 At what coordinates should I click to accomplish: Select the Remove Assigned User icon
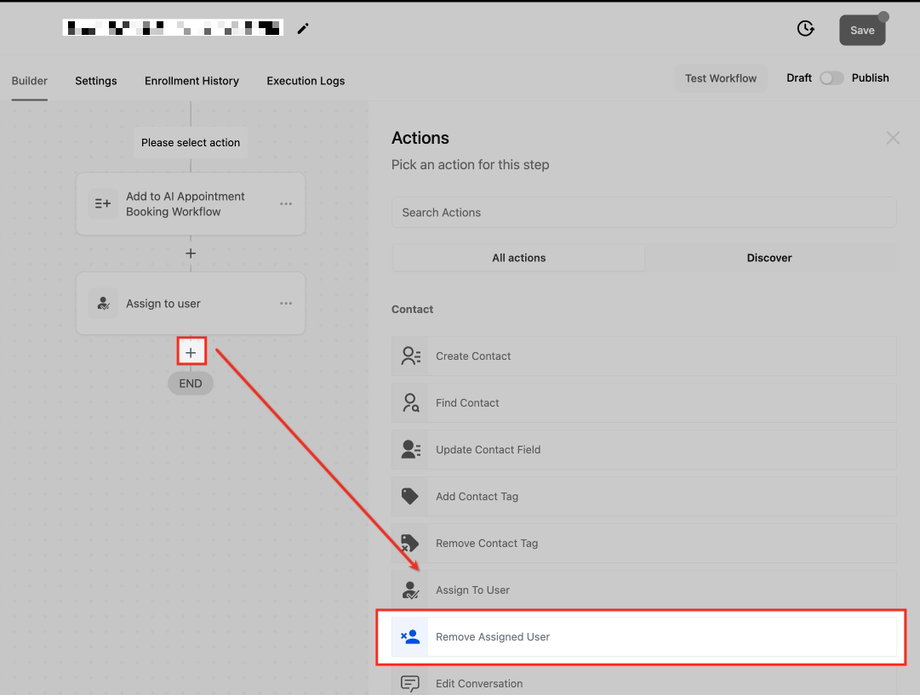[x=410, y=636]
